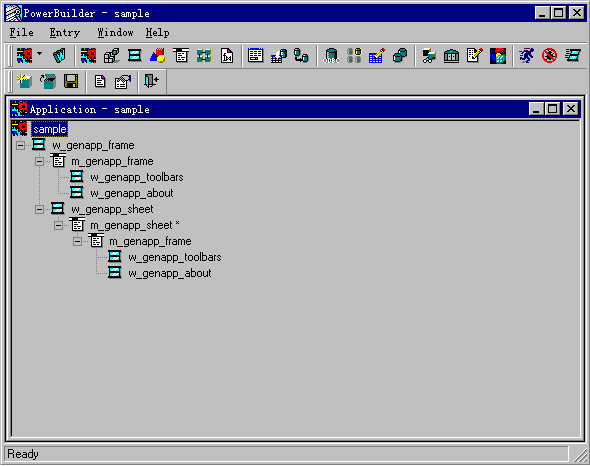
Task: Click the Save floppy disk icon
Action: [x=71, y=81]
